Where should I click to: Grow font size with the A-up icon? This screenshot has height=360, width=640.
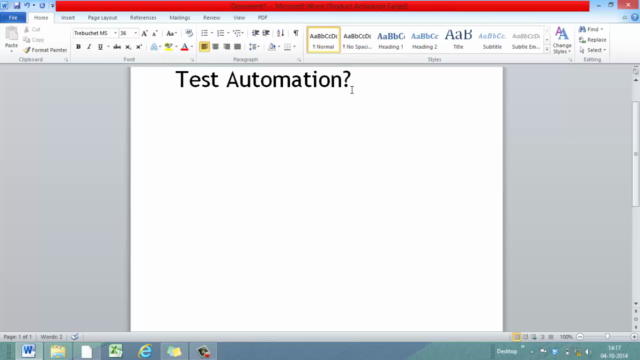pyautogui.click(x=144, y=33)
